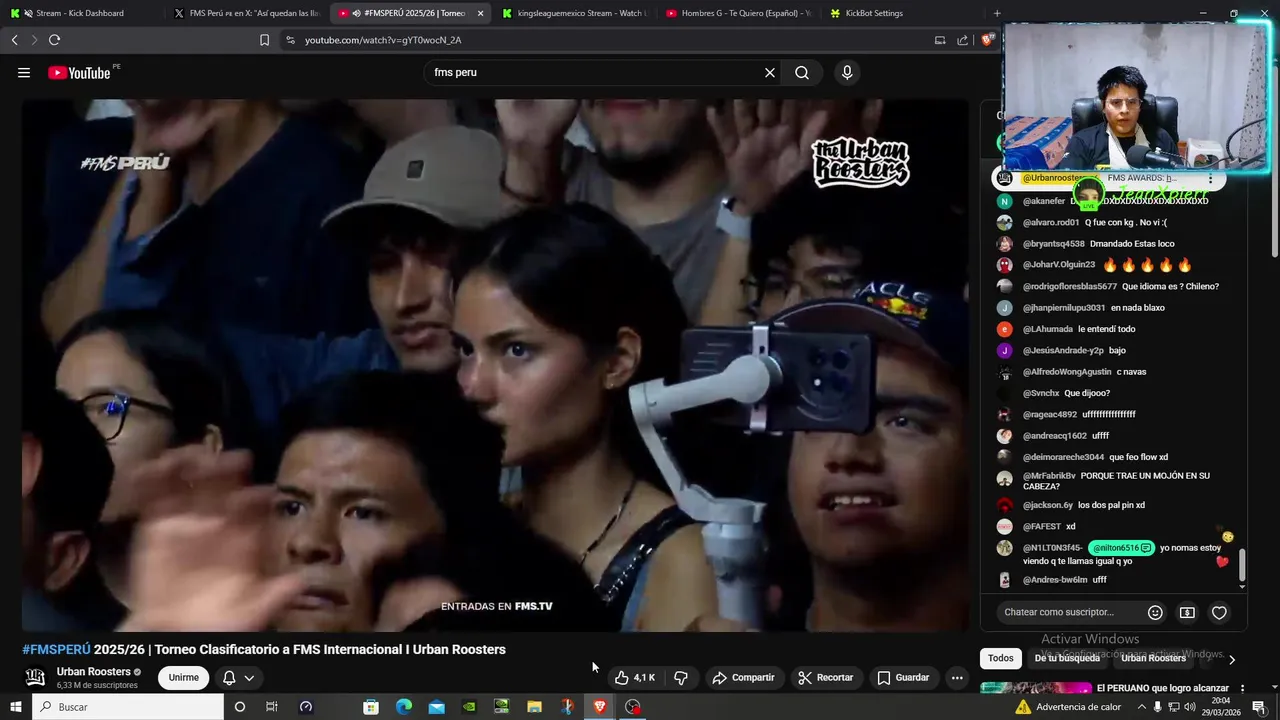Run search with magnifier button
This screenshot has height=720, width=1280.
pos(802,73)
